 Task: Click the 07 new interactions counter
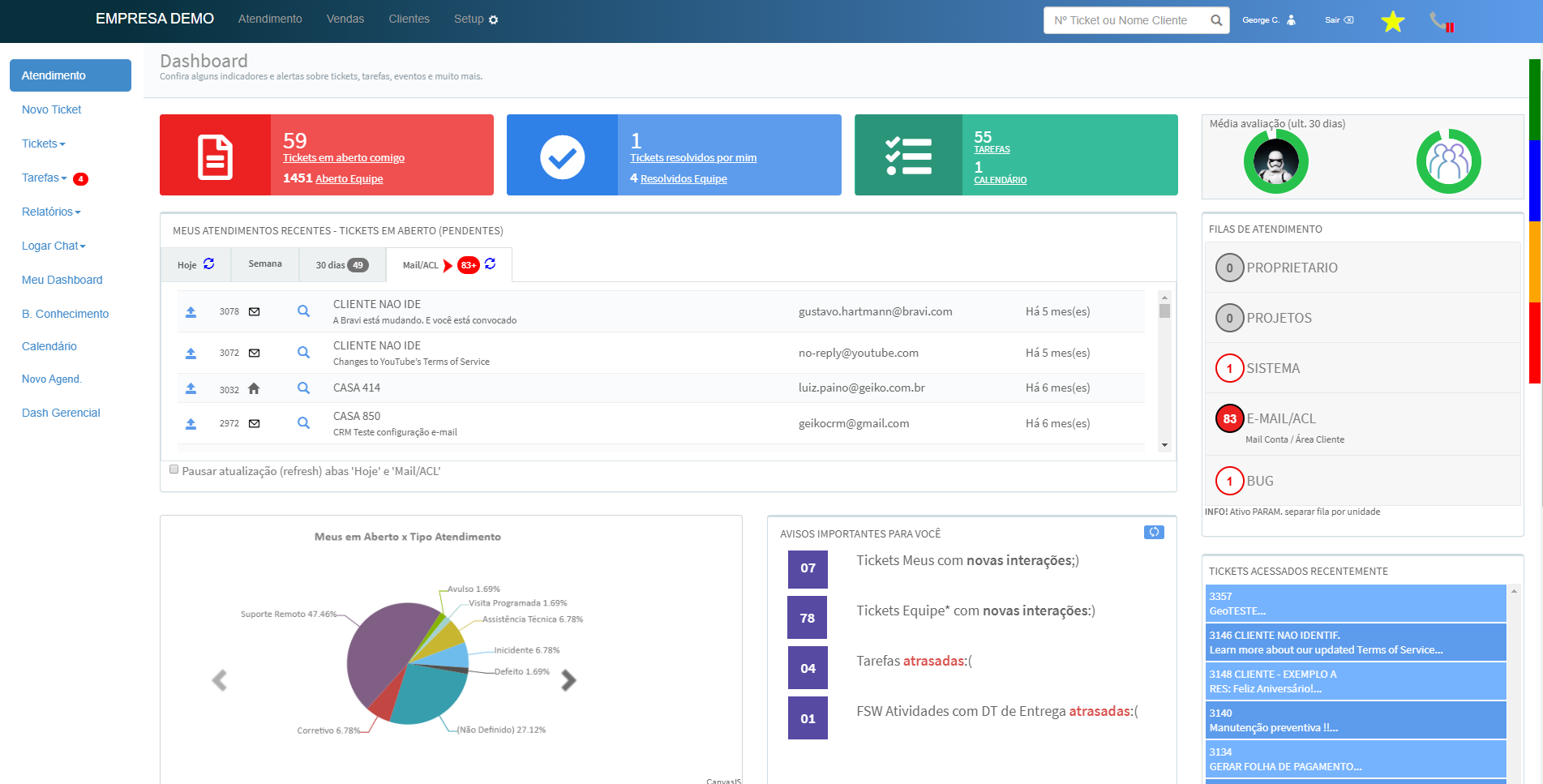[808, 568]
